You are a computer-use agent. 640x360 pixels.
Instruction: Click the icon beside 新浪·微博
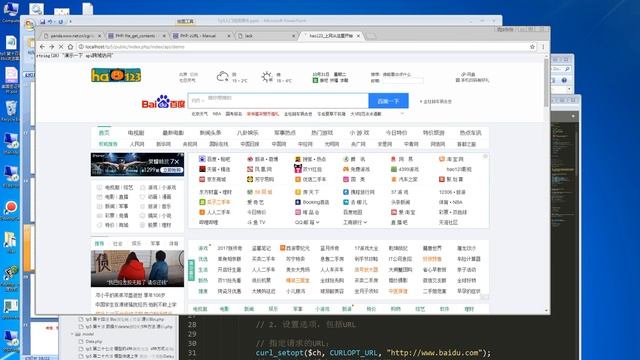pyautogui.click(x=250, y=159)
